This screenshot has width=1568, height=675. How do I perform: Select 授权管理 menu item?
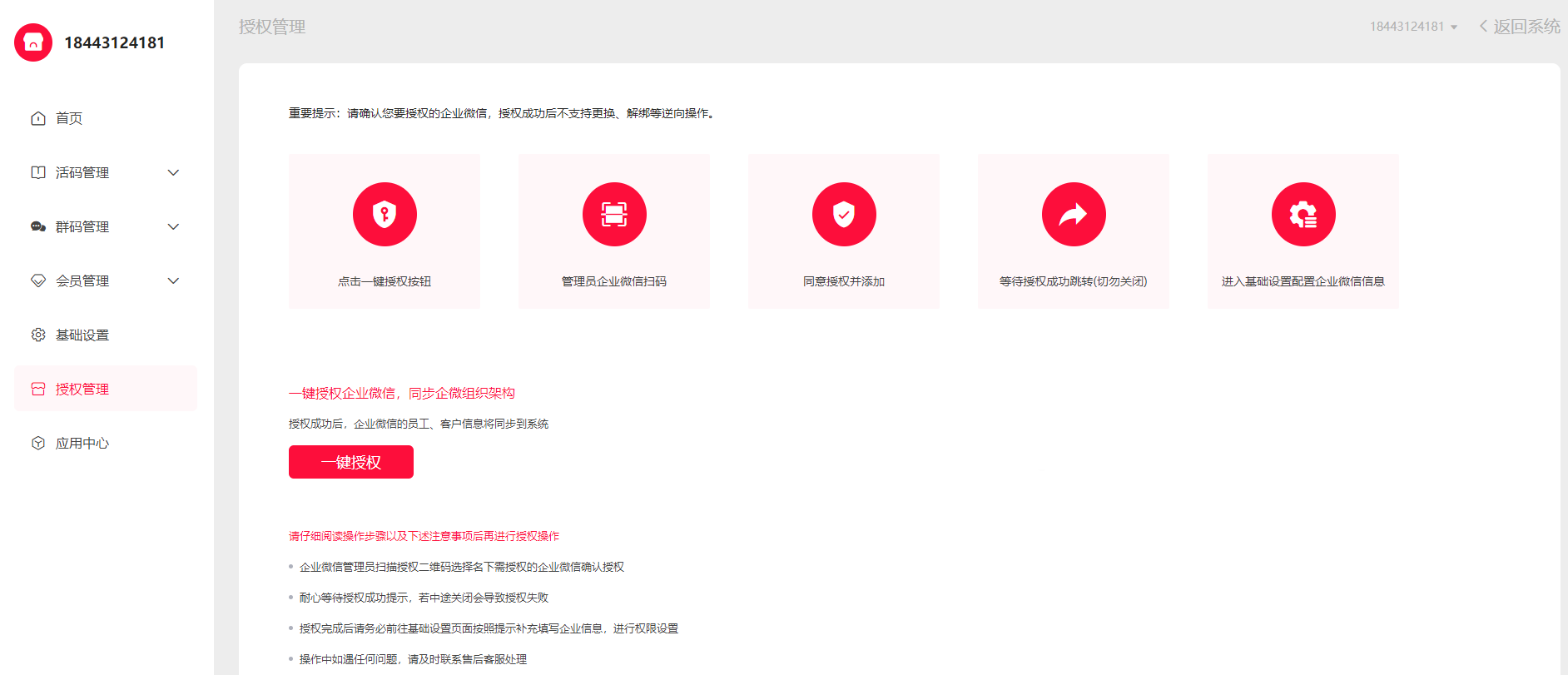click(x=106, y=389)
